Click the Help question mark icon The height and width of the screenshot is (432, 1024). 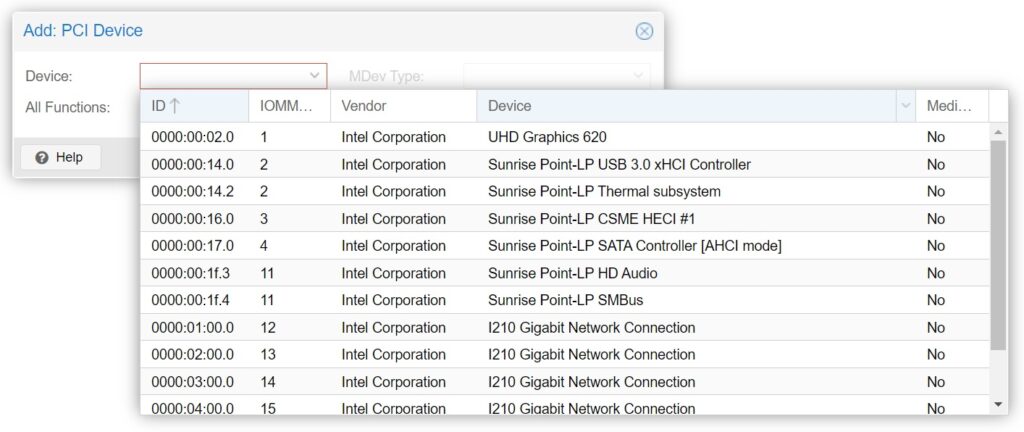tap(42, 158)
